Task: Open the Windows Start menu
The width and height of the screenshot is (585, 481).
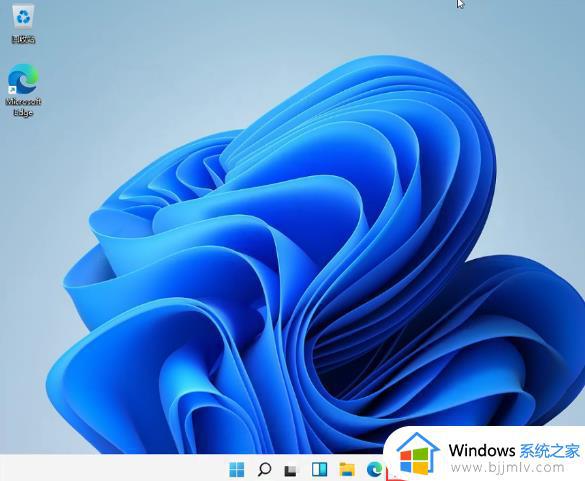Action: point(237,469)
